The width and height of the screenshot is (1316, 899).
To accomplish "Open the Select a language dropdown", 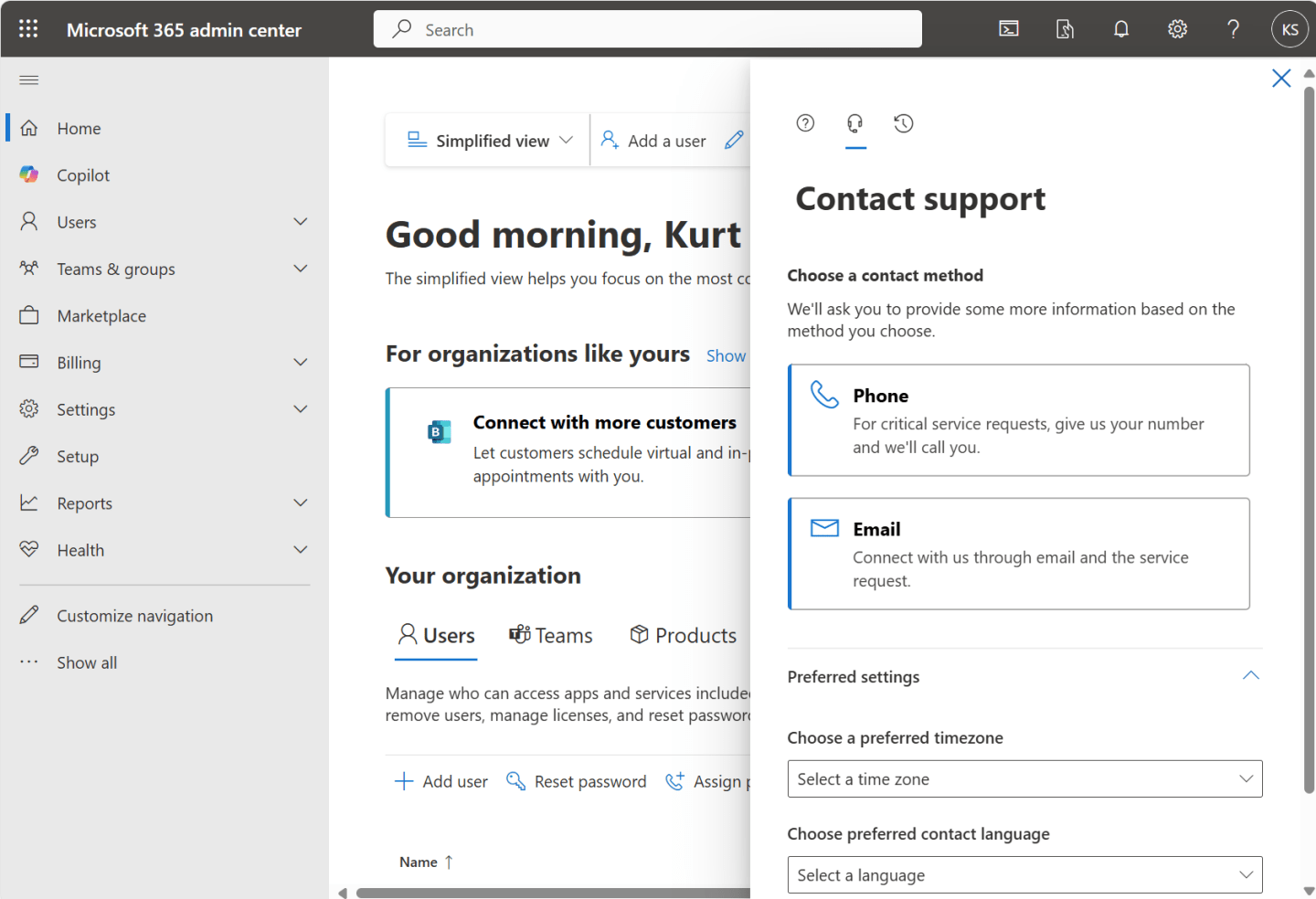I will pos(1024,874).
